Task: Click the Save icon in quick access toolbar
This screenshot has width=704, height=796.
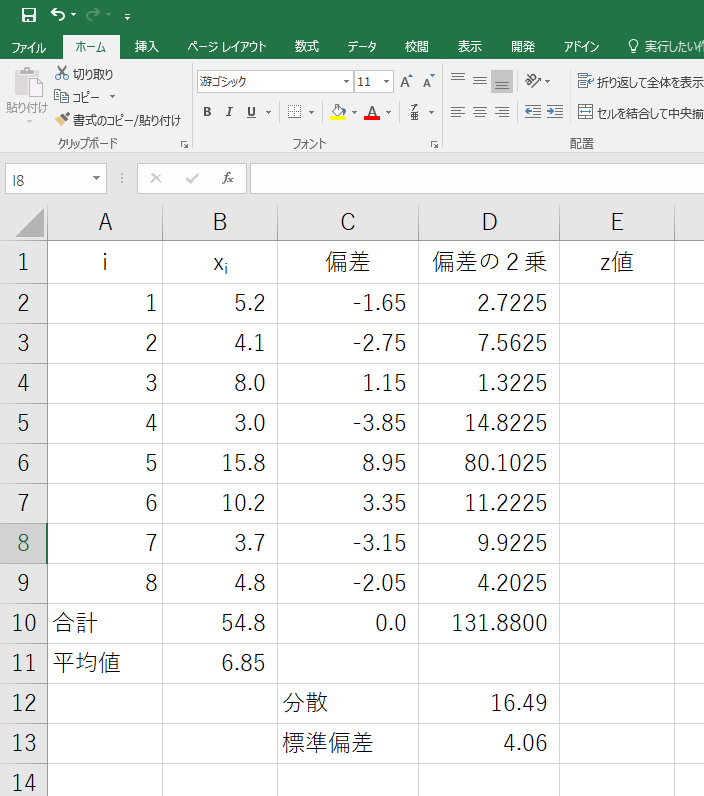Action: point(28,15)
